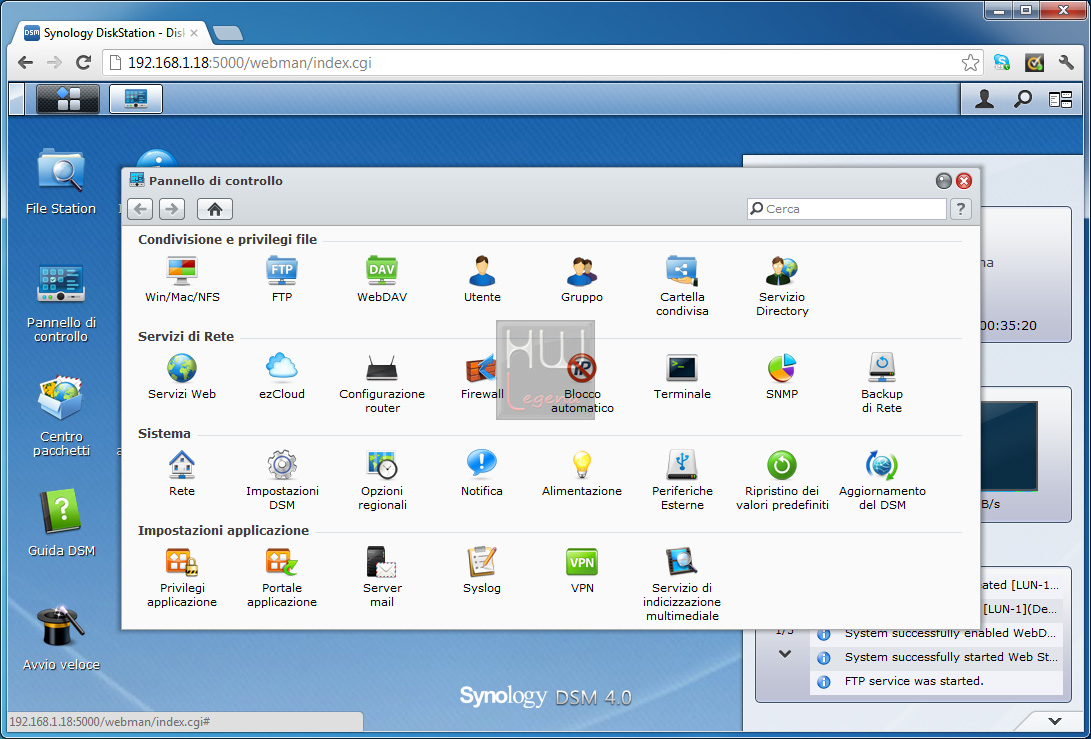Open control panel help question mark
This screenshot has width=1091, height=739.
tap(961, 209)
